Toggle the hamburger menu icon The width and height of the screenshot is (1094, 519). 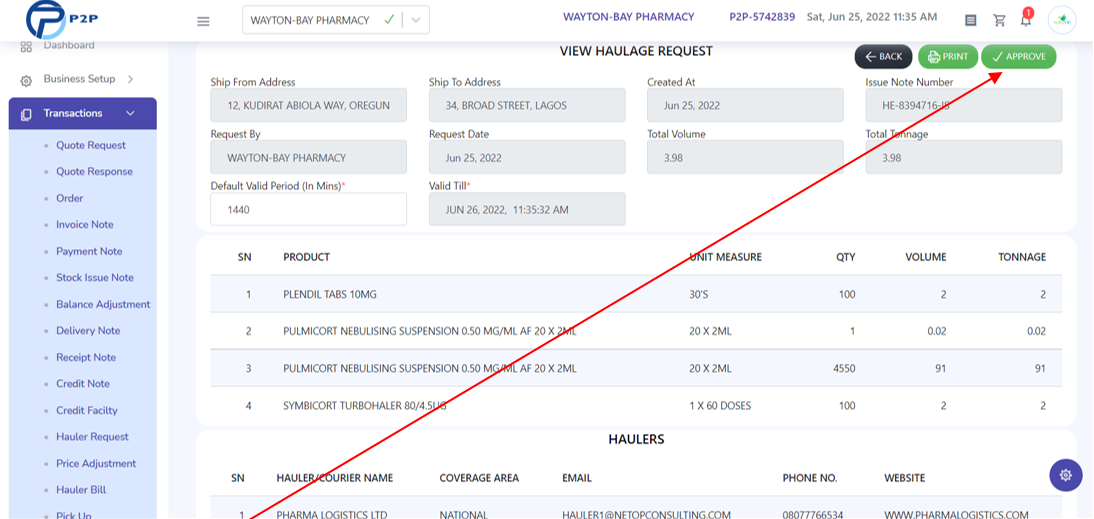click(203, 21)
